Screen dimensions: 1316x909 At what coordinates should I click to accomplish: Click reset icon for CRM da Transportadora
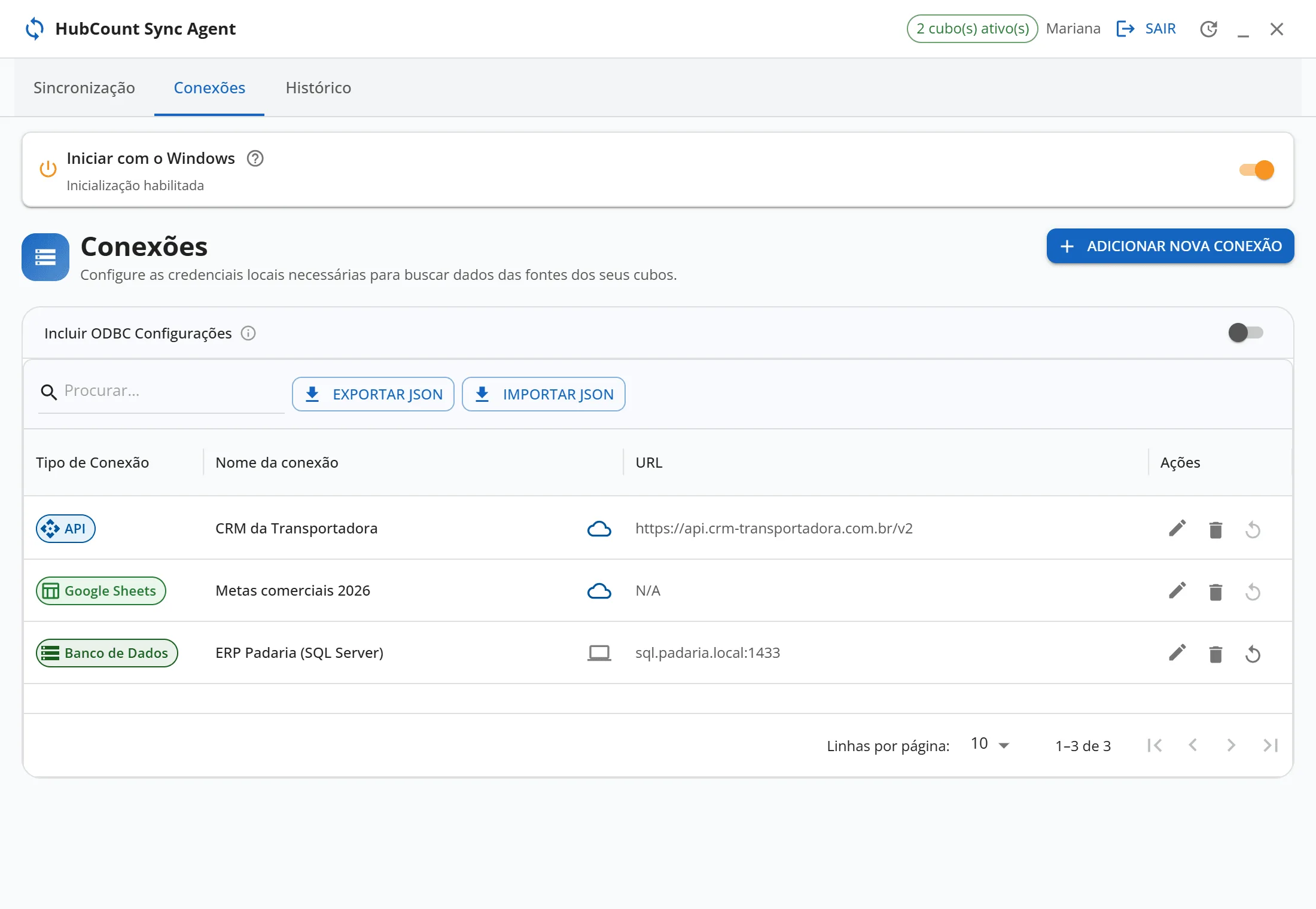click(x=1253, y=530)
